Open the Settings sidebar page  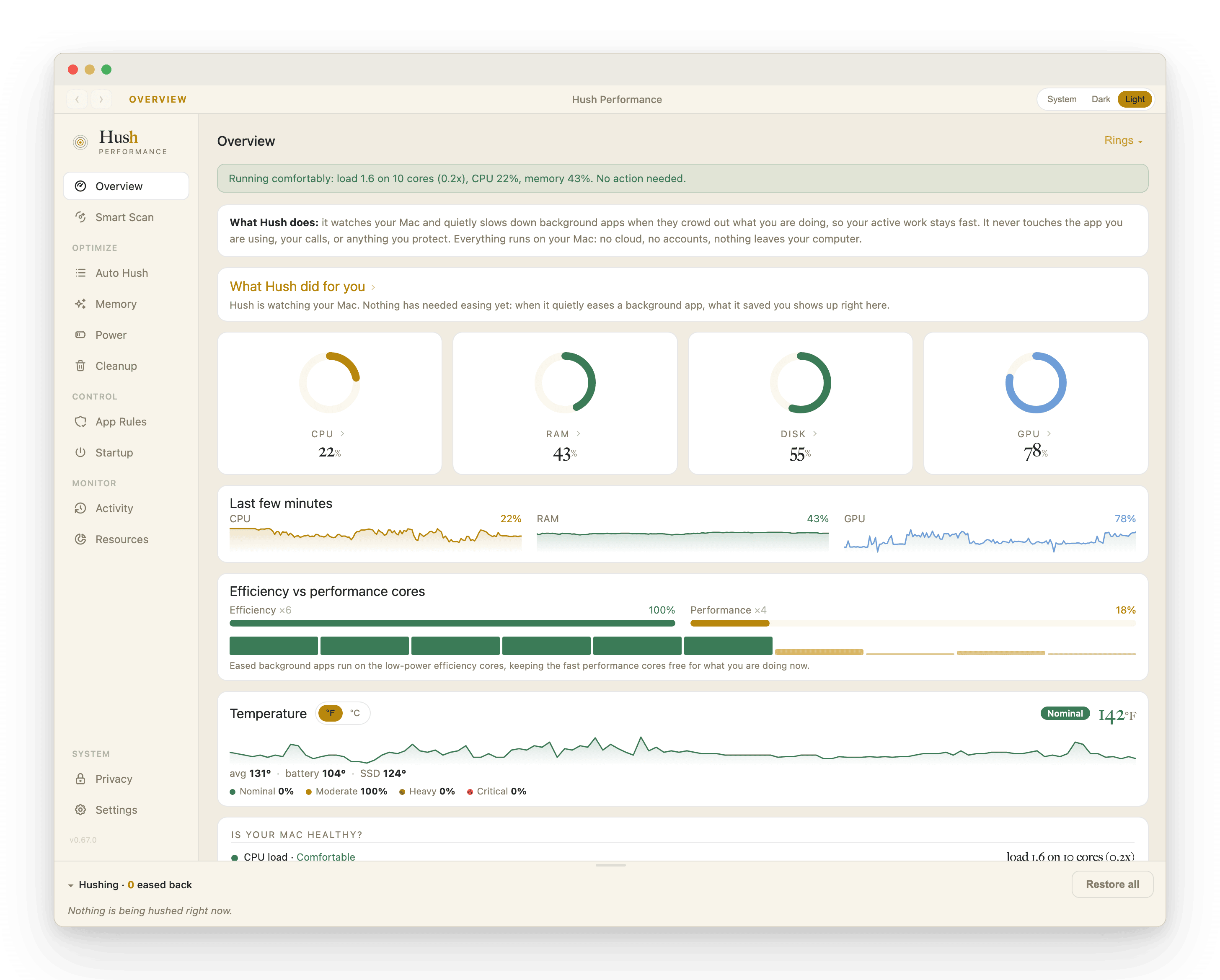tap(126, 810)
